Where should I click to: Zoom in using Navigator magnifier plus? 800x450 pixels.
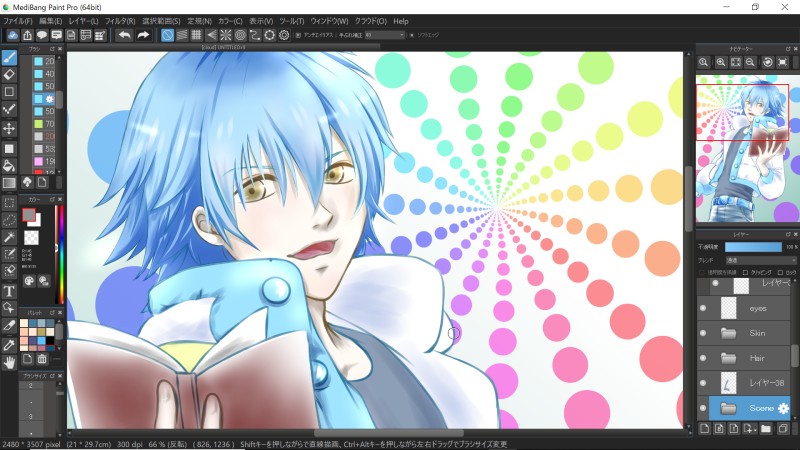(x=720, y=62)
